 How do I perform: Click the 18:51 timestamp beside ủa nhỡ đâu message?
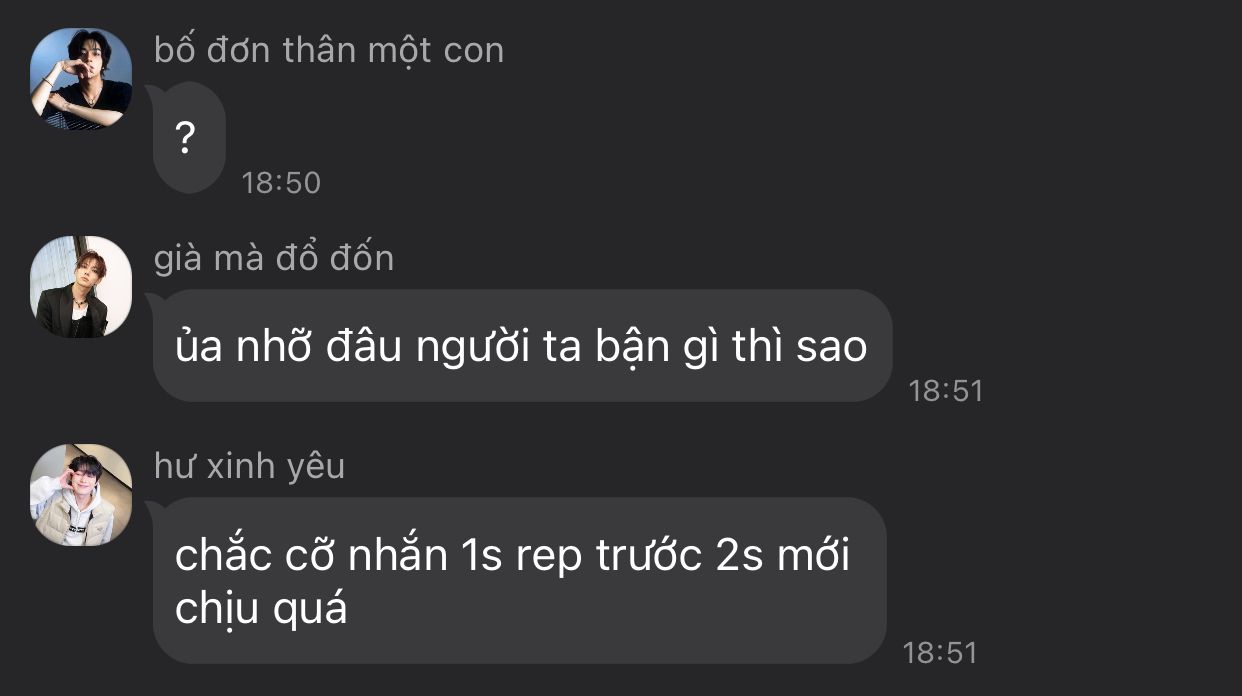[x=946, y=391]
